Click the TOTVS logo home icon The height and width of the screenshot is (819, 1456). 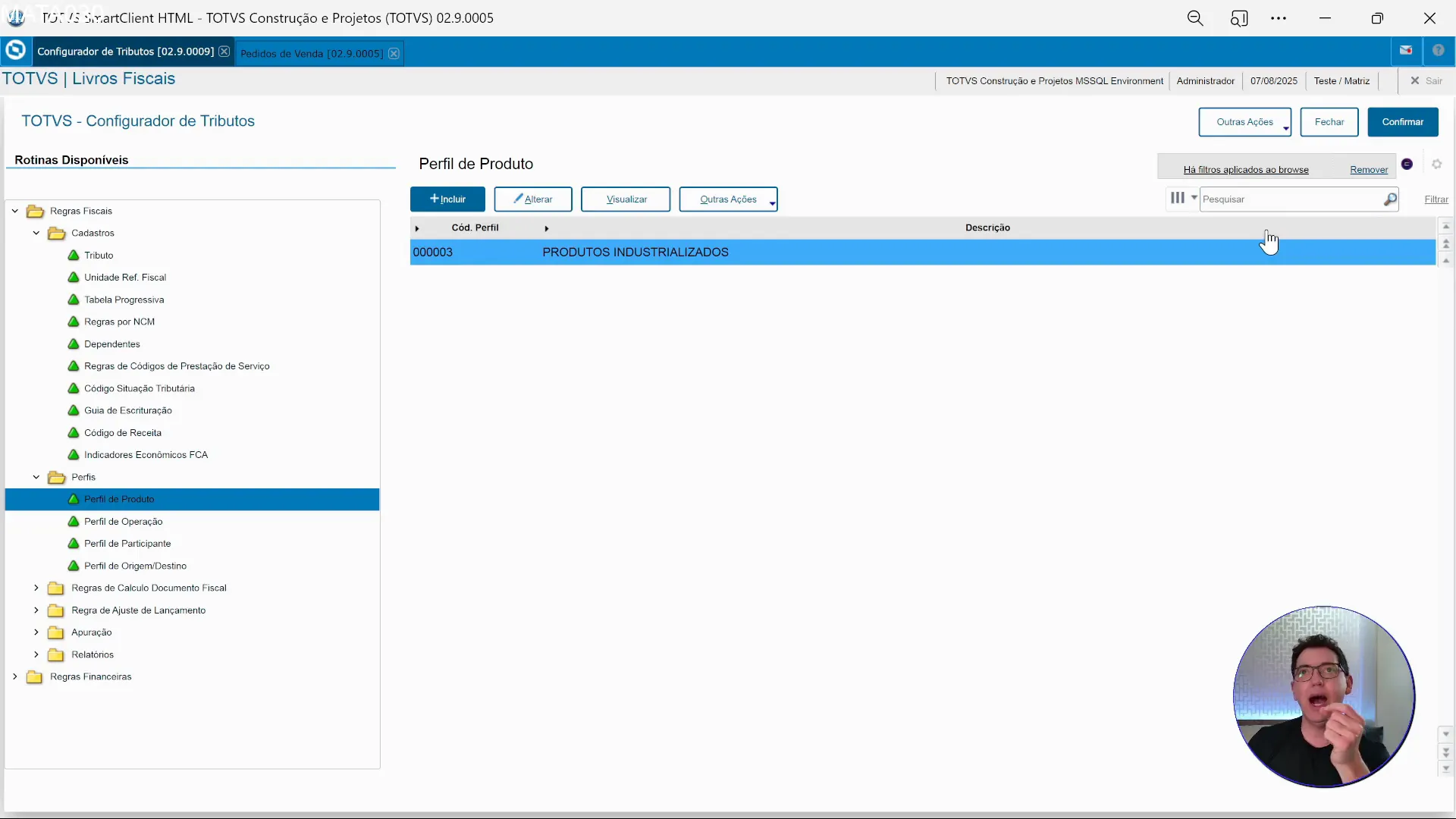point(15,51)
